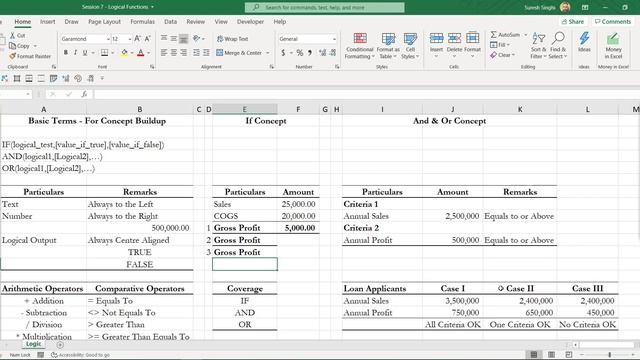Open the General number format dropdown
The height and width of the screenshot is (360, 640).
(x=334, y=39)
